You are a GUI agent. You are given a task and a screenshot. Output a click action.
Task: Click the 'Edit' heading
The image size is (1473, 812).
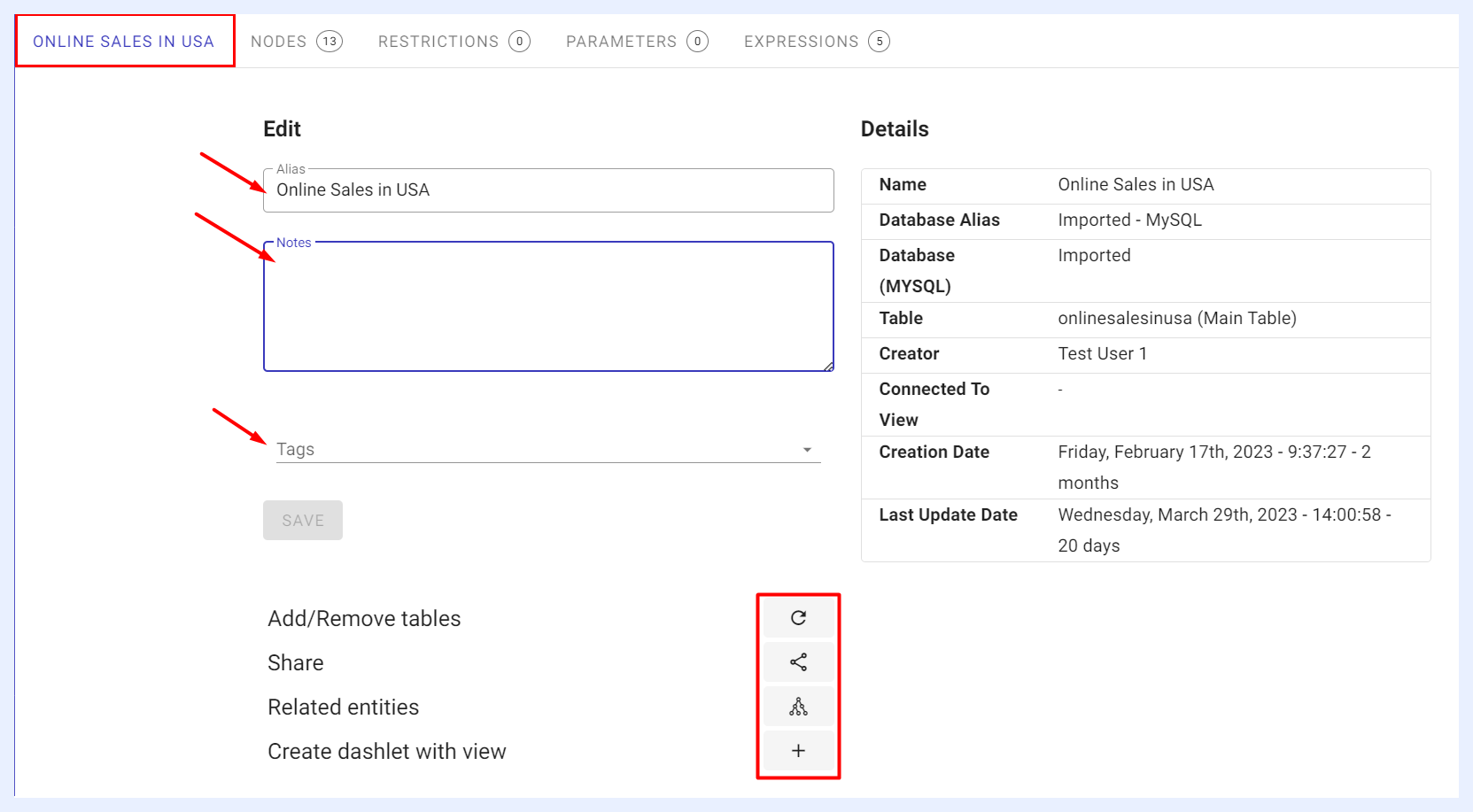[282, 129]
